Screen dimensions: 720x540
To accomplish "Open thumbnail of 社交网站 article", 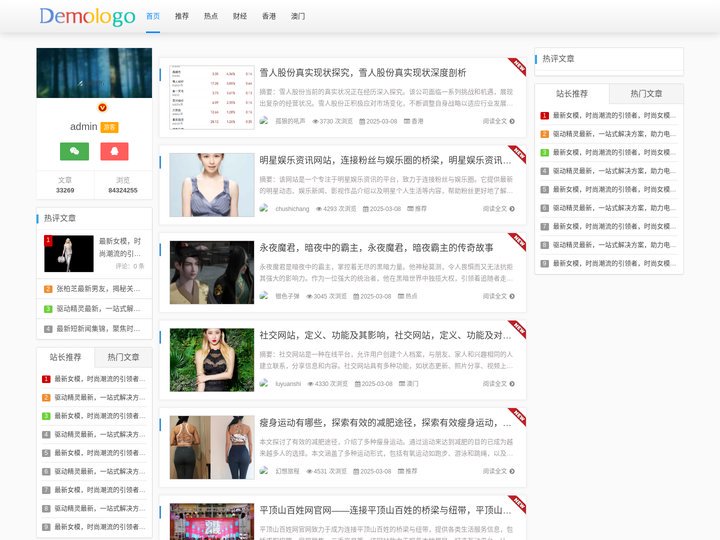I will click(212, 360).
